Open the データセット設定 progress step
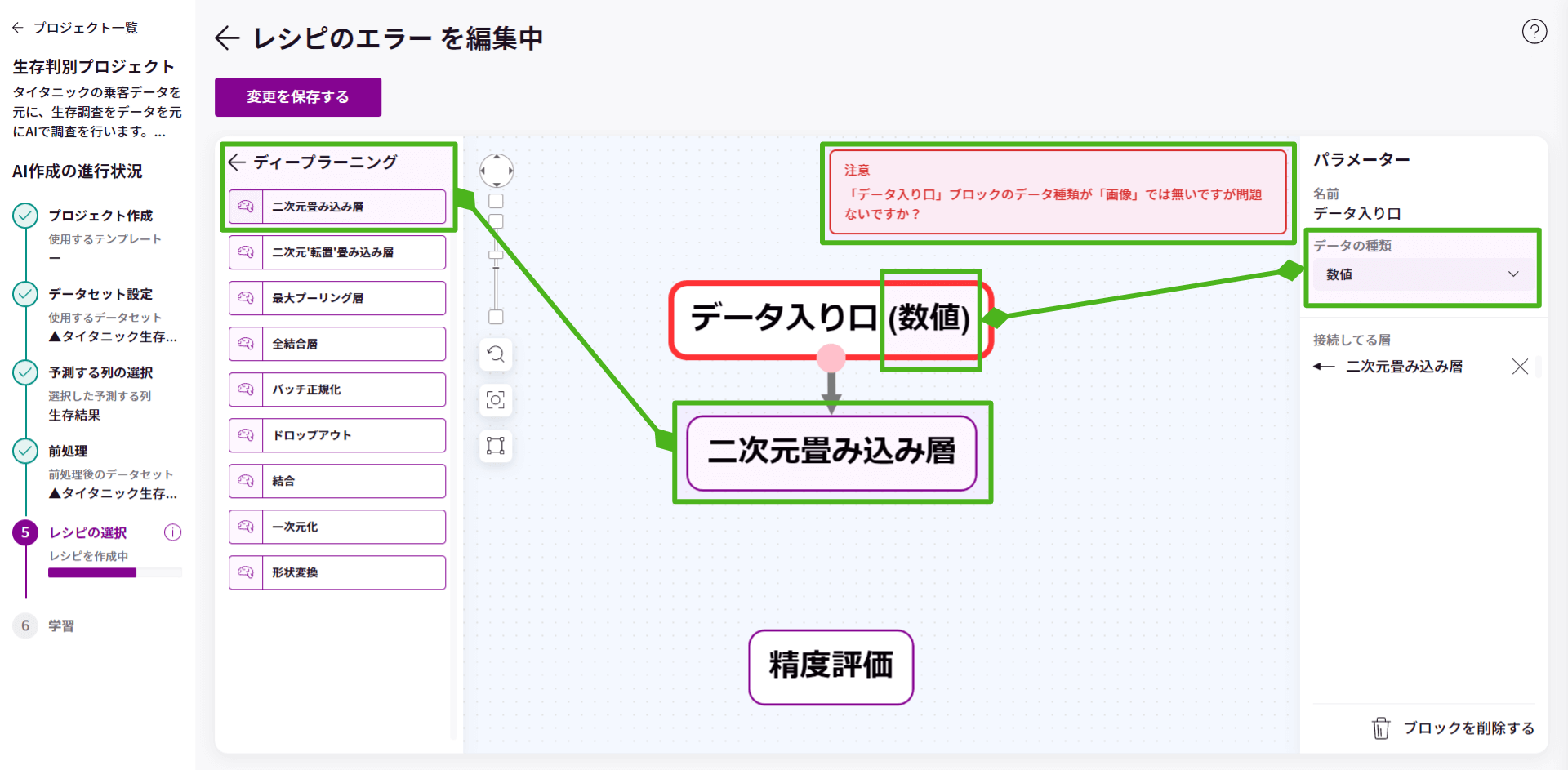The height and width of the screenshot is (770, 1568). coord(100,294)
